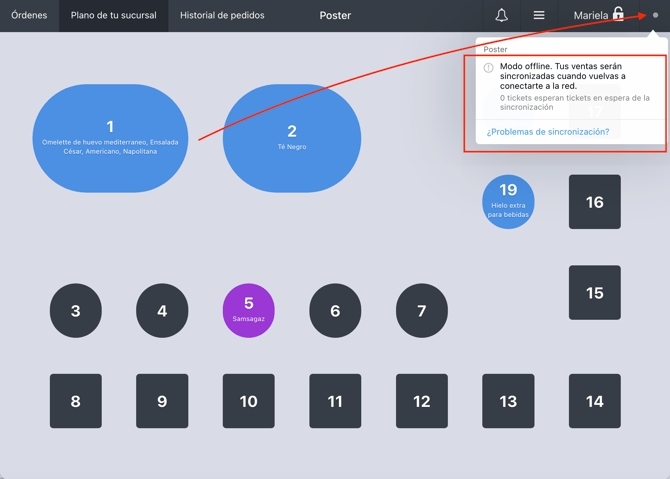
Task: Open table 19 Hielo extra
Action: pos(508,202)
